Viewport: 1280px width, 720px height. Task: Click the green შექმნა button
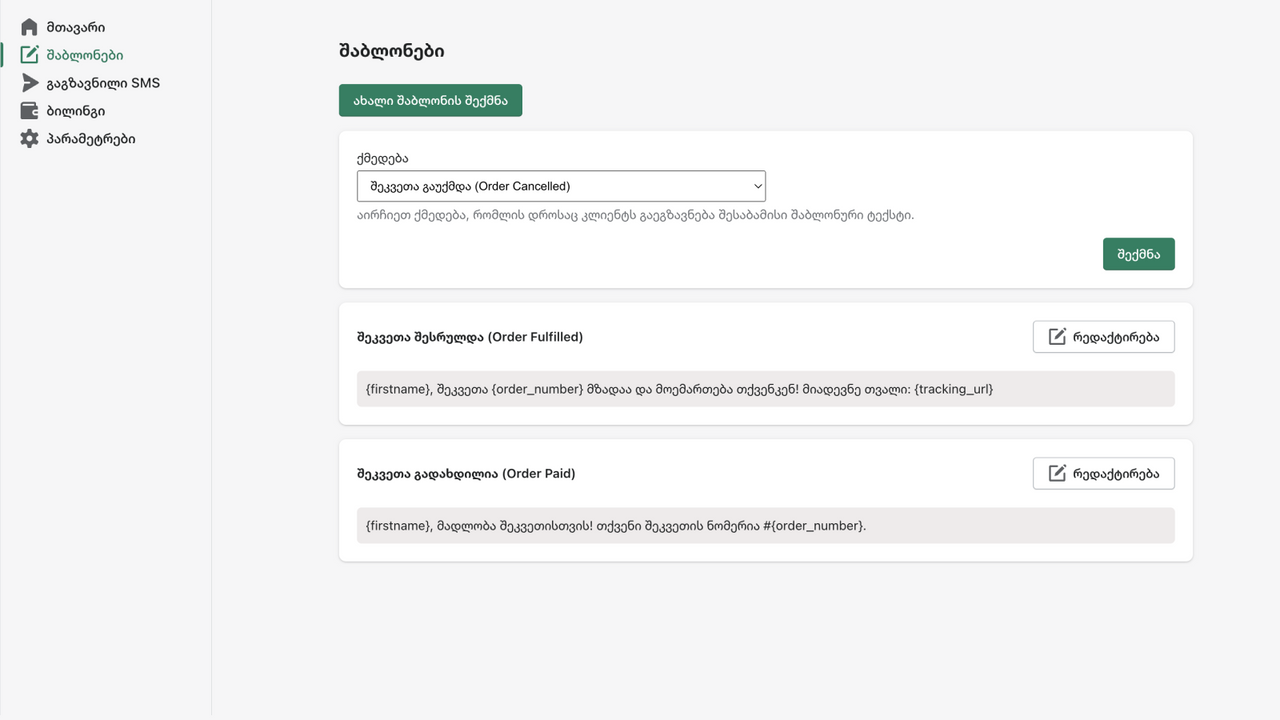[x=1138, y=254]
